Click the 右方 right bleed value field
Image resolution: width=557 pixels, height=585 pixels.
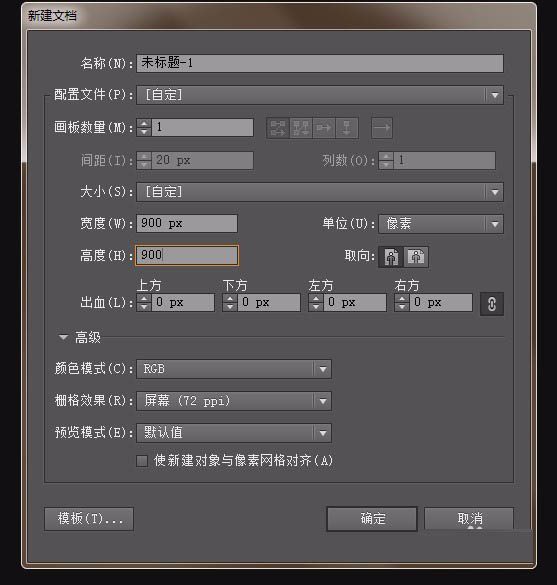[x=441, y=303]
